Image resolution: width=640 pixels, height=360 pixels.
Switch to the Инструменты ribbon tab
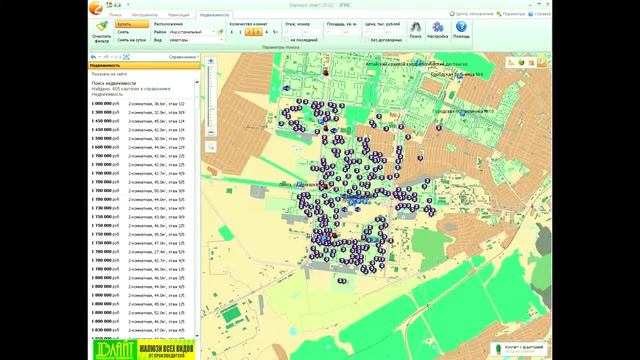click(144, 15)
